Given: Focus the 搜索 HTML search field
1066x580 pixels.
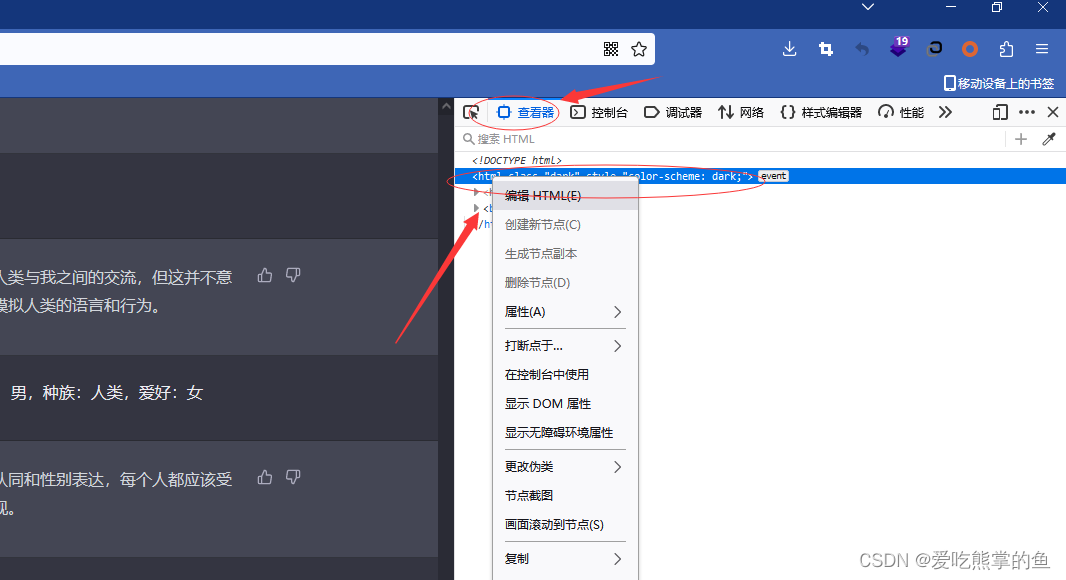Looking at the screenshot, I should coord(729,139).
